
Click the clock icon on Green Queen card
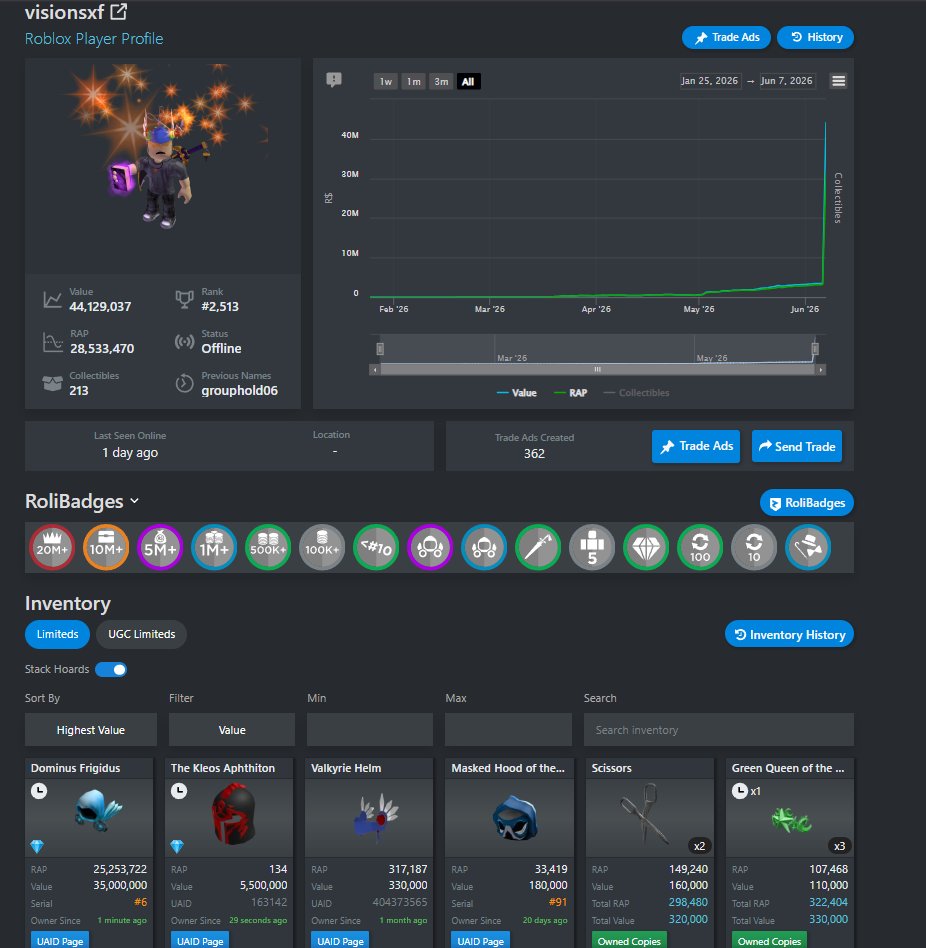[740, 791]
